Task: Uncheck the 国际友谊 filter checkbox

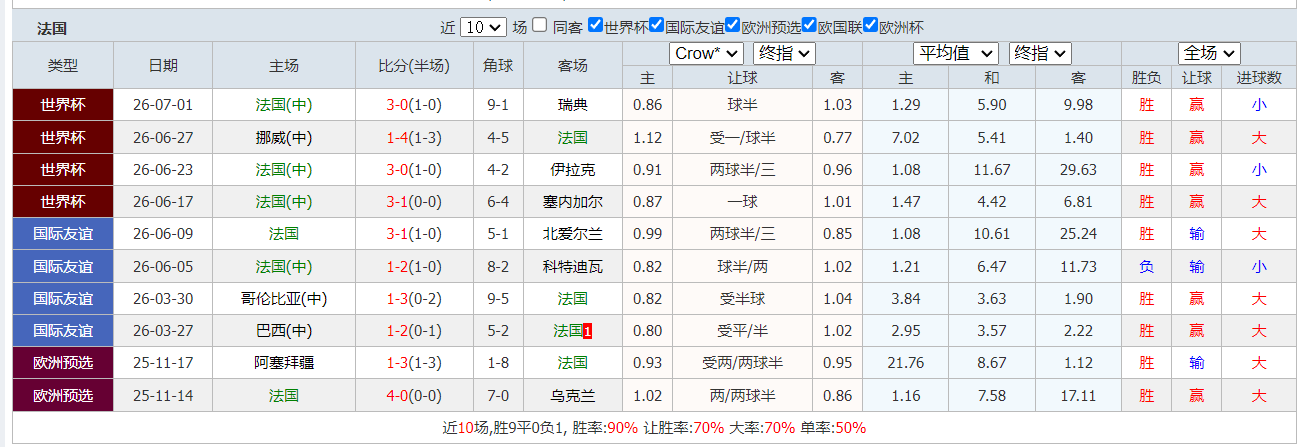Action: [656, 26]
